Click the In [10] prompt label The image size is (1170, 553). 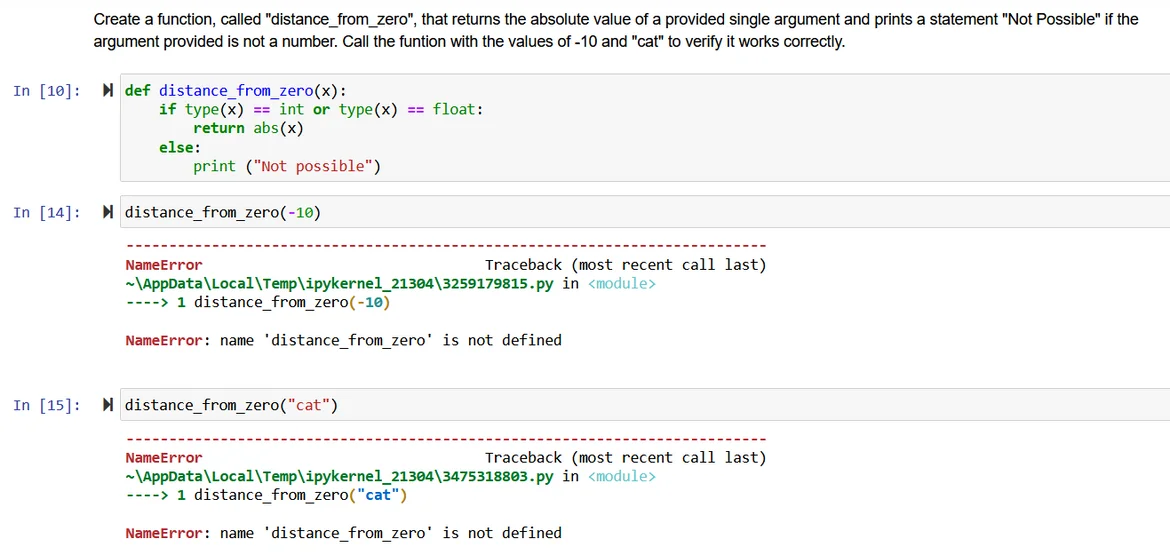pos(46,91)
